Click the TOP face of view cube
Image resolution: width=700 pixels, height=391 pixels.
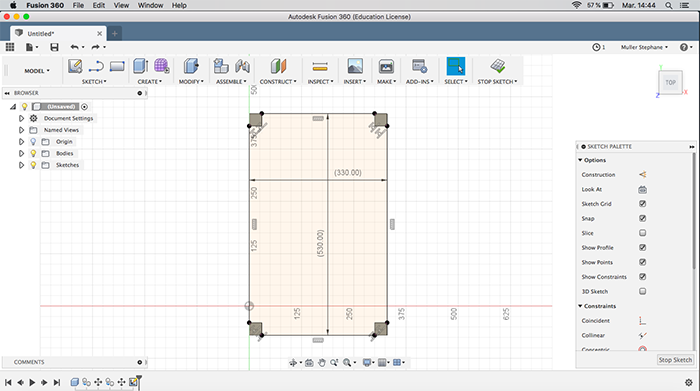click(670, 83)
